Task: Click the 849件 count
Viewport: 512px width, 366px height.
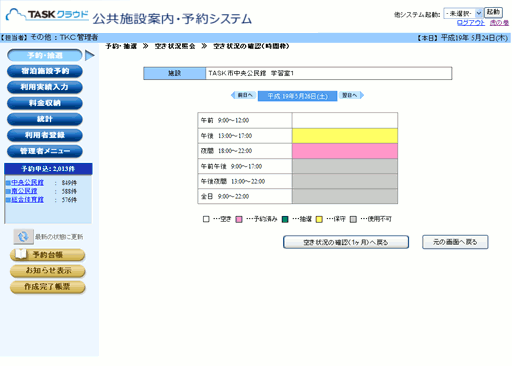Action: click(x=69, y=183)
